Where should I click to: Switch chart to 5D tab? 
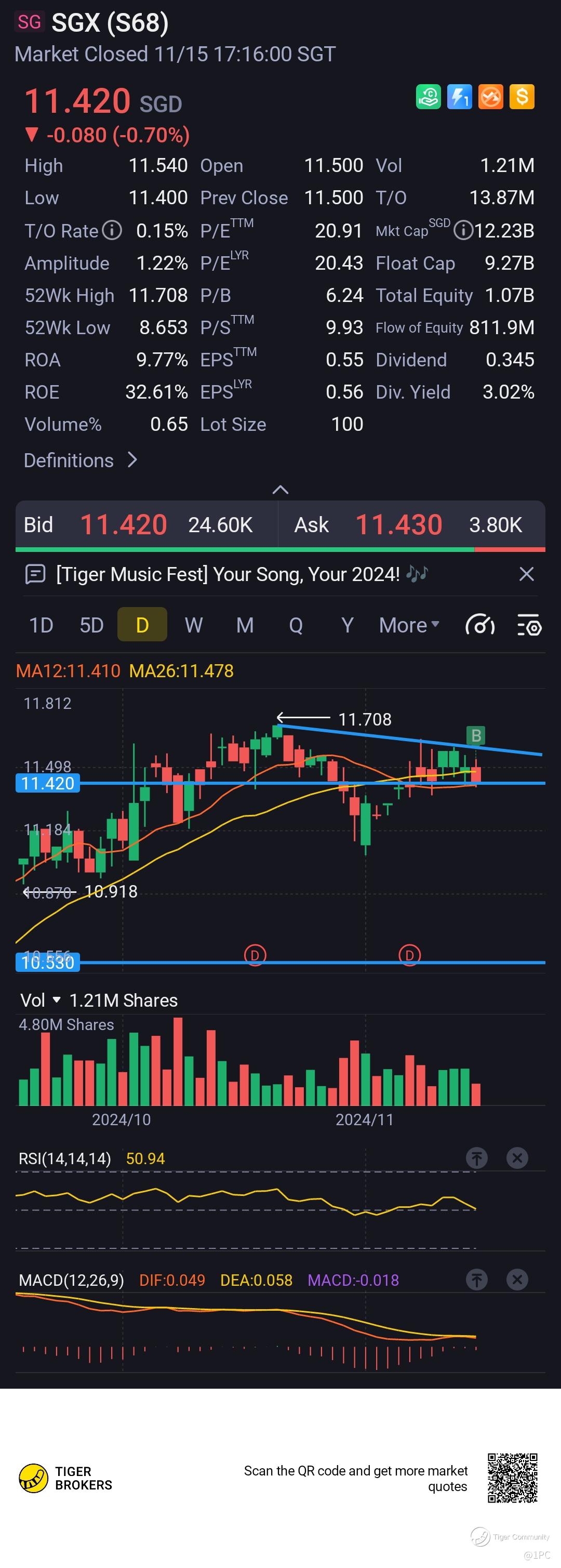tap(92, 625)
